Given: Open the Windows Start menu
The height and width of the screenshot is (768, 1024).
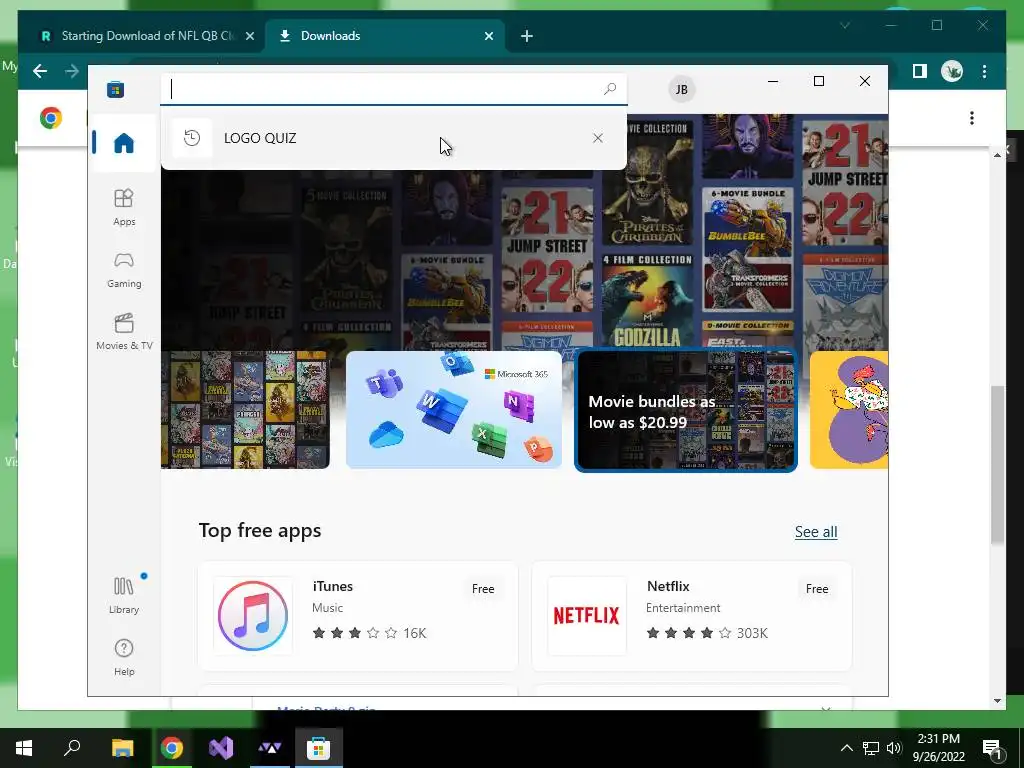Looking at the screenshot, I should click(x=24, y=748).
